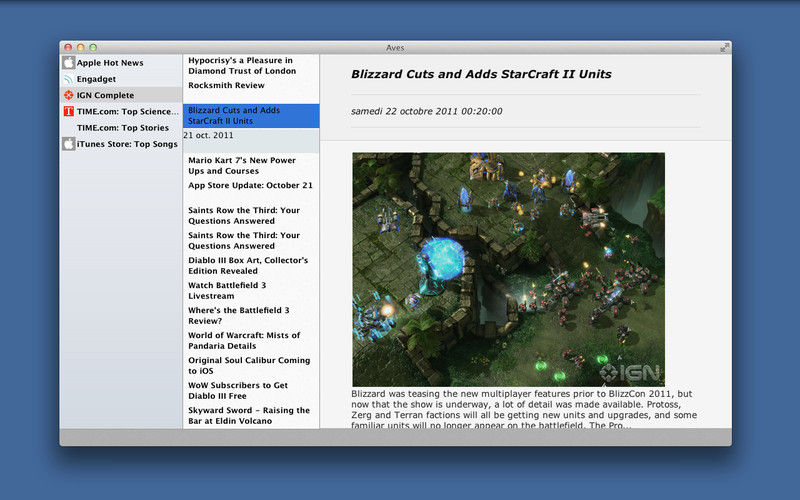Click the StarCraft II screenshot image
Image resolution: width=800 pixels, height=500 pixels.
click(508, 269)
